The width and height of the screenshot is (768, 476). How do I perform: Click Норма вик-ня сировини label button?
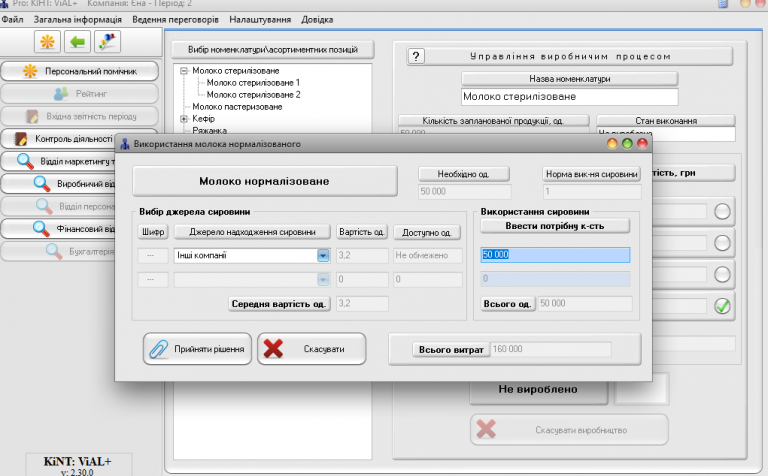pyautogui.click(x=592, y=174)
